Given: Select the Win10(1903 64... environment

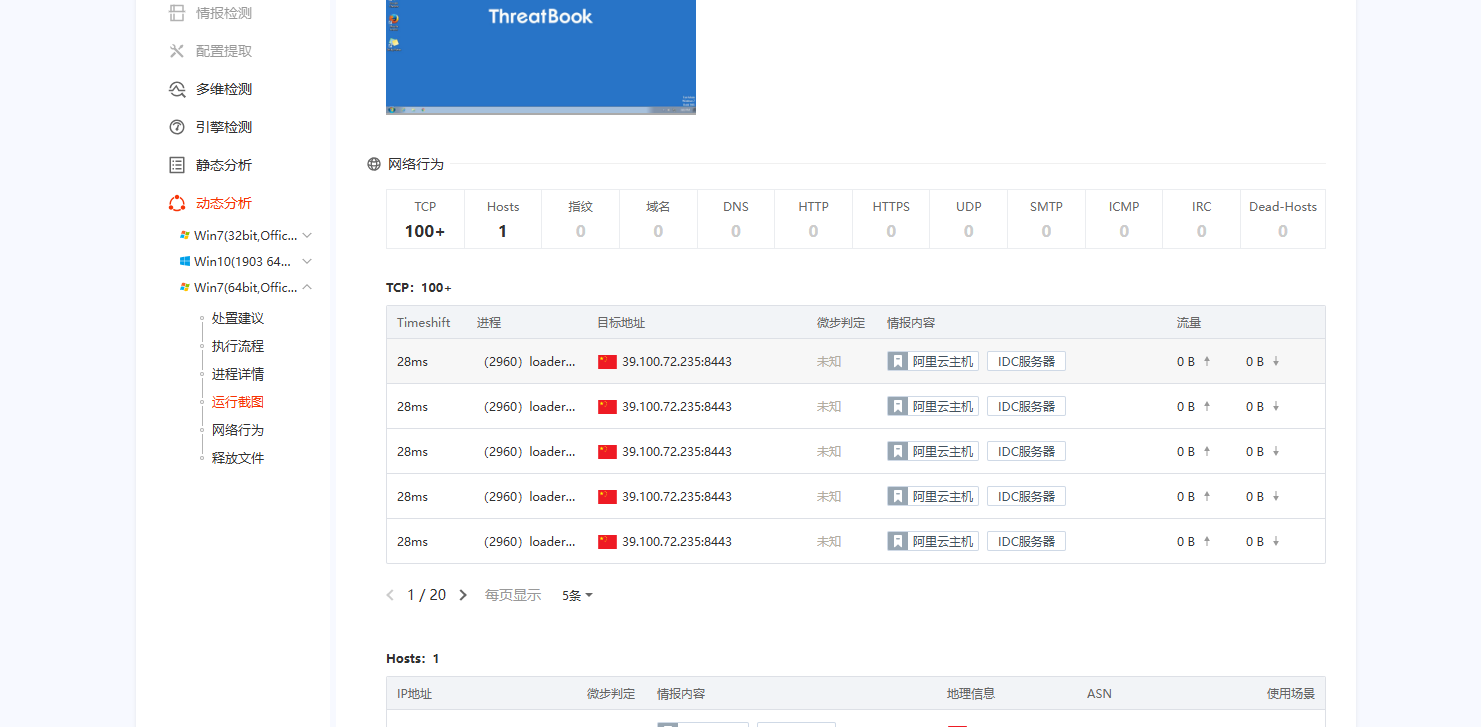Looking at the screenshot, I should [x=243, y=261].
